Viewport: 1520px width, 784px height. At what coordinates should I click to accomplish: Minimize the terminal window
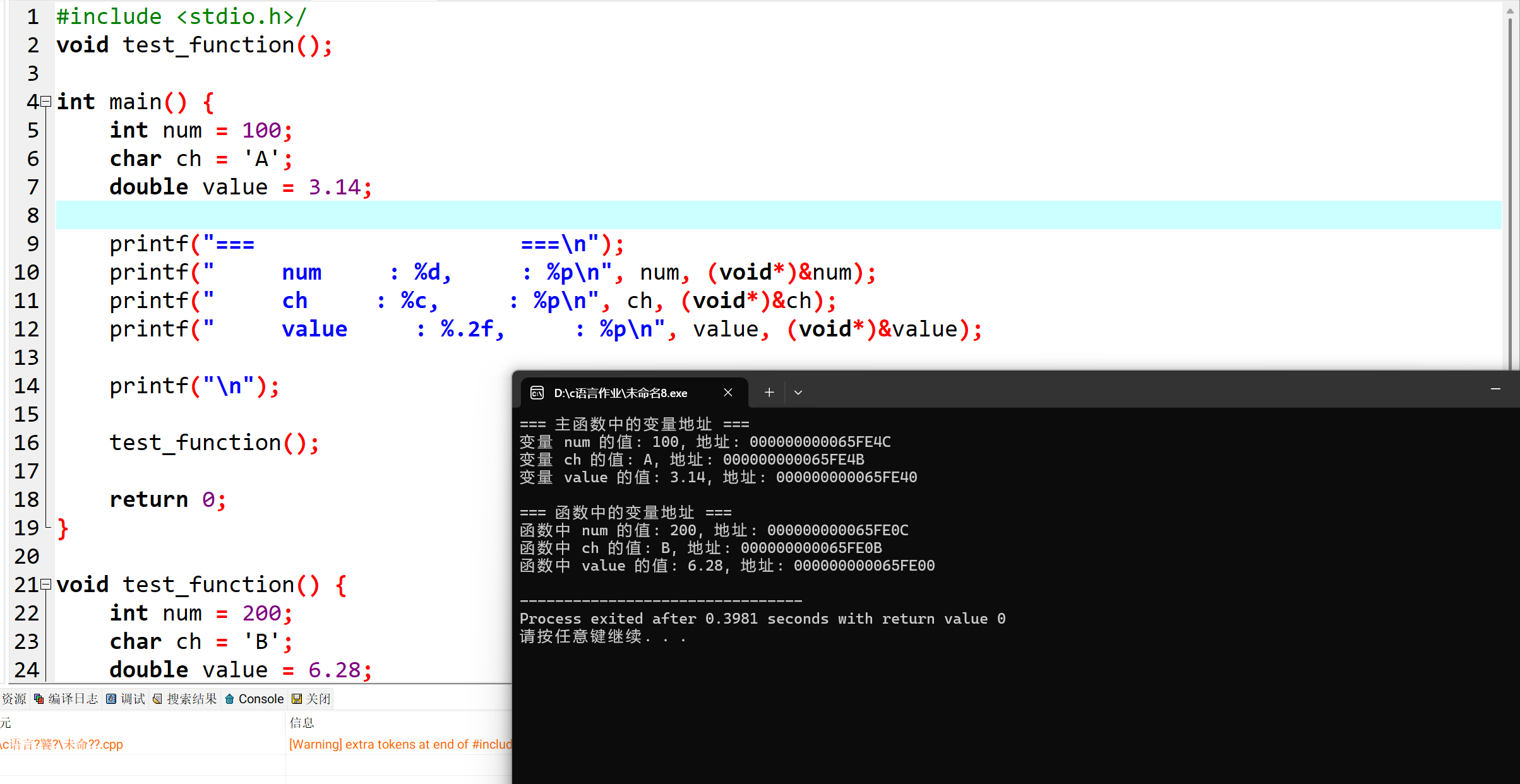[x=1495, y=389]
